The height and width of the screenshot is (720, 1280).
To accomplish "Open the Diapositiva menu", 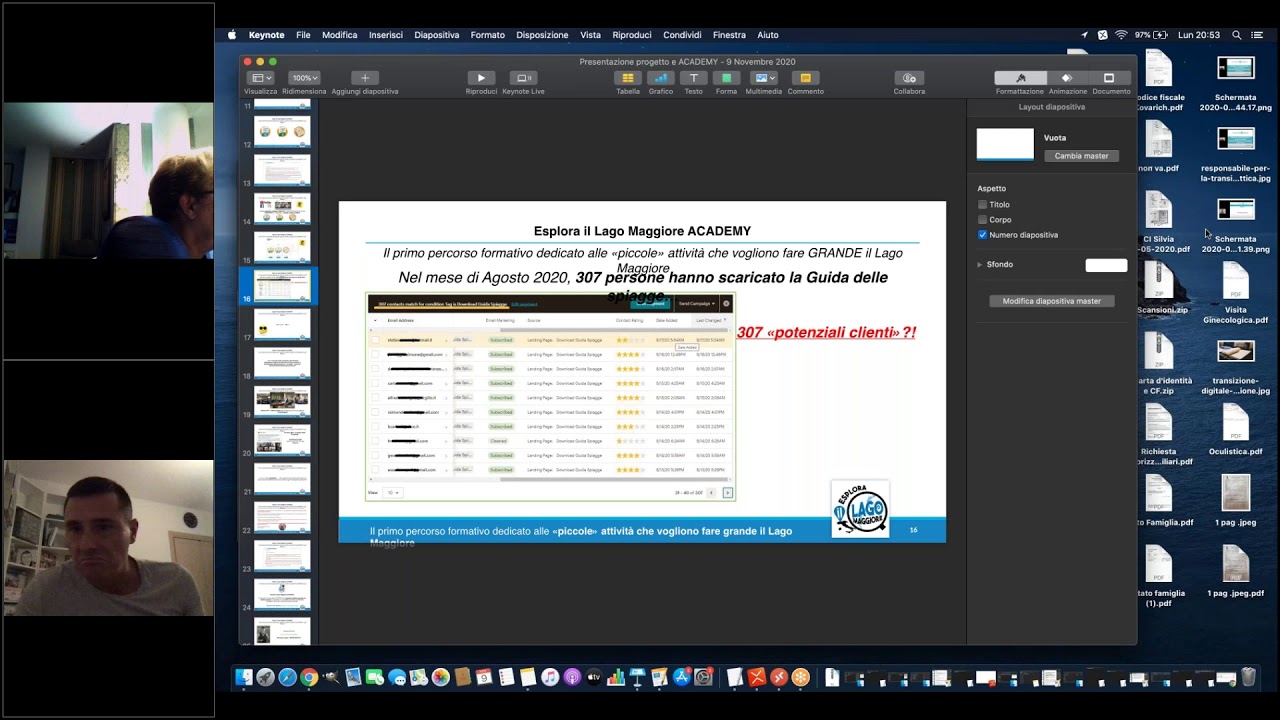I will (437, 35).
